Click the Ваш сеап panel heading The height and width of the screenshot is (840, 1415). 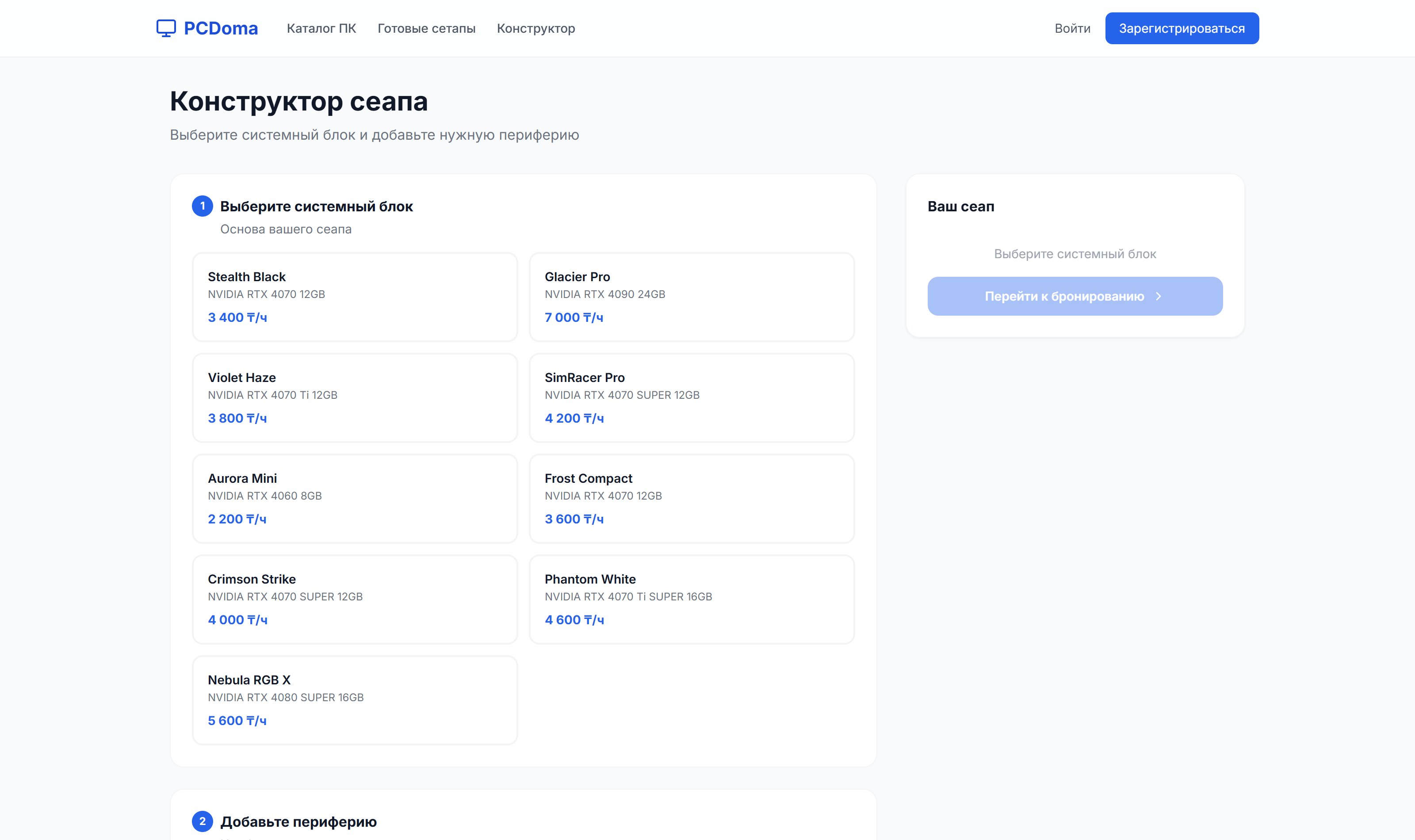(960, 206)
